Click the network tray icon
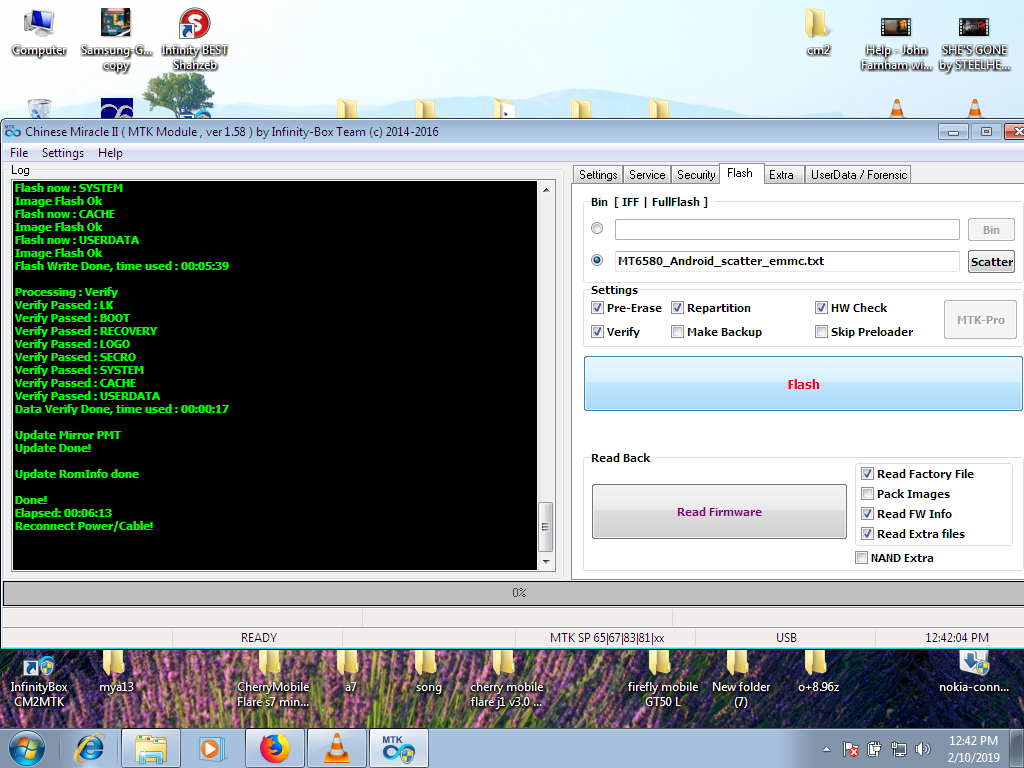This screenshot has height=768, width=1024. [899, 749]
